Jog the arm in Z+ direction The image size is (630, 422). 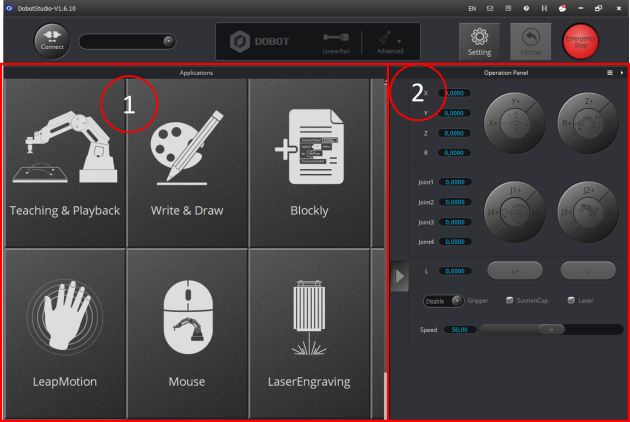(x=589, y=102)
